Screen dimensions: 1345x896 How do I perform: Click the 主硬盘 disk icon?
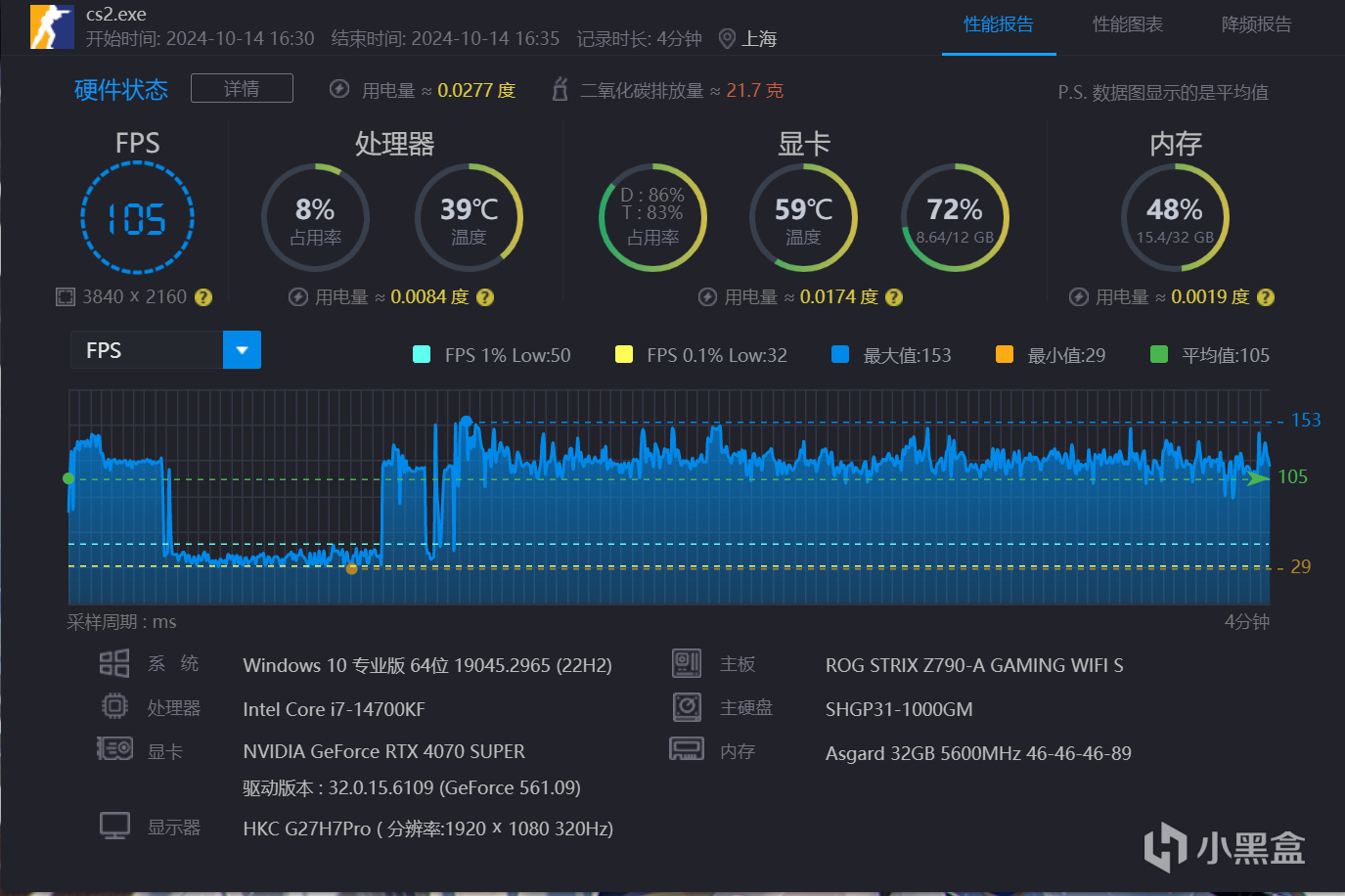coord(687,706)
